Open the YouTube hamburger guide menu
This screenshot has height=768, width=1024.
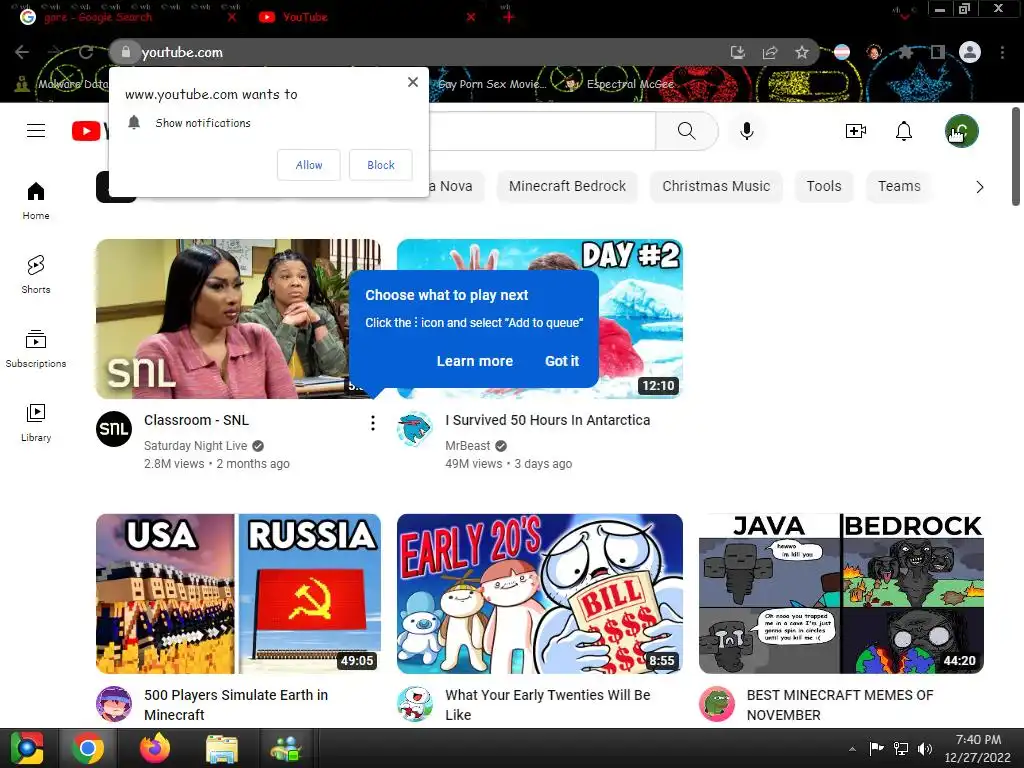[x=36, y=131]
